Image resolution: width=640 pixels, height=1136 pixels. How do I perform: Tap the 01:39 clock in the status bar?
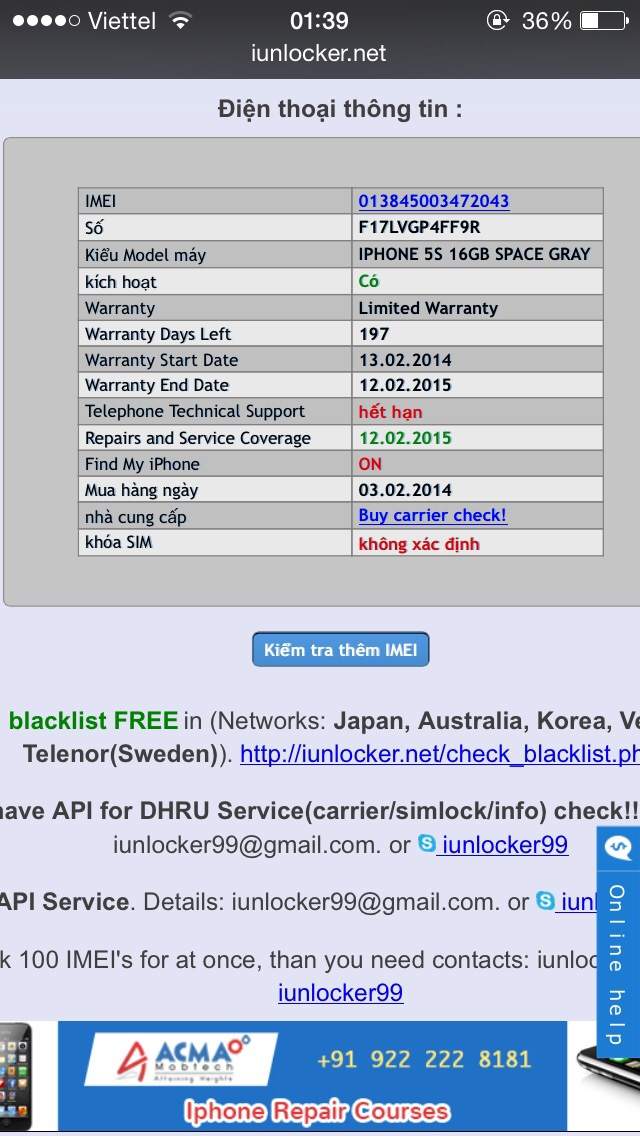coord(319,21)
